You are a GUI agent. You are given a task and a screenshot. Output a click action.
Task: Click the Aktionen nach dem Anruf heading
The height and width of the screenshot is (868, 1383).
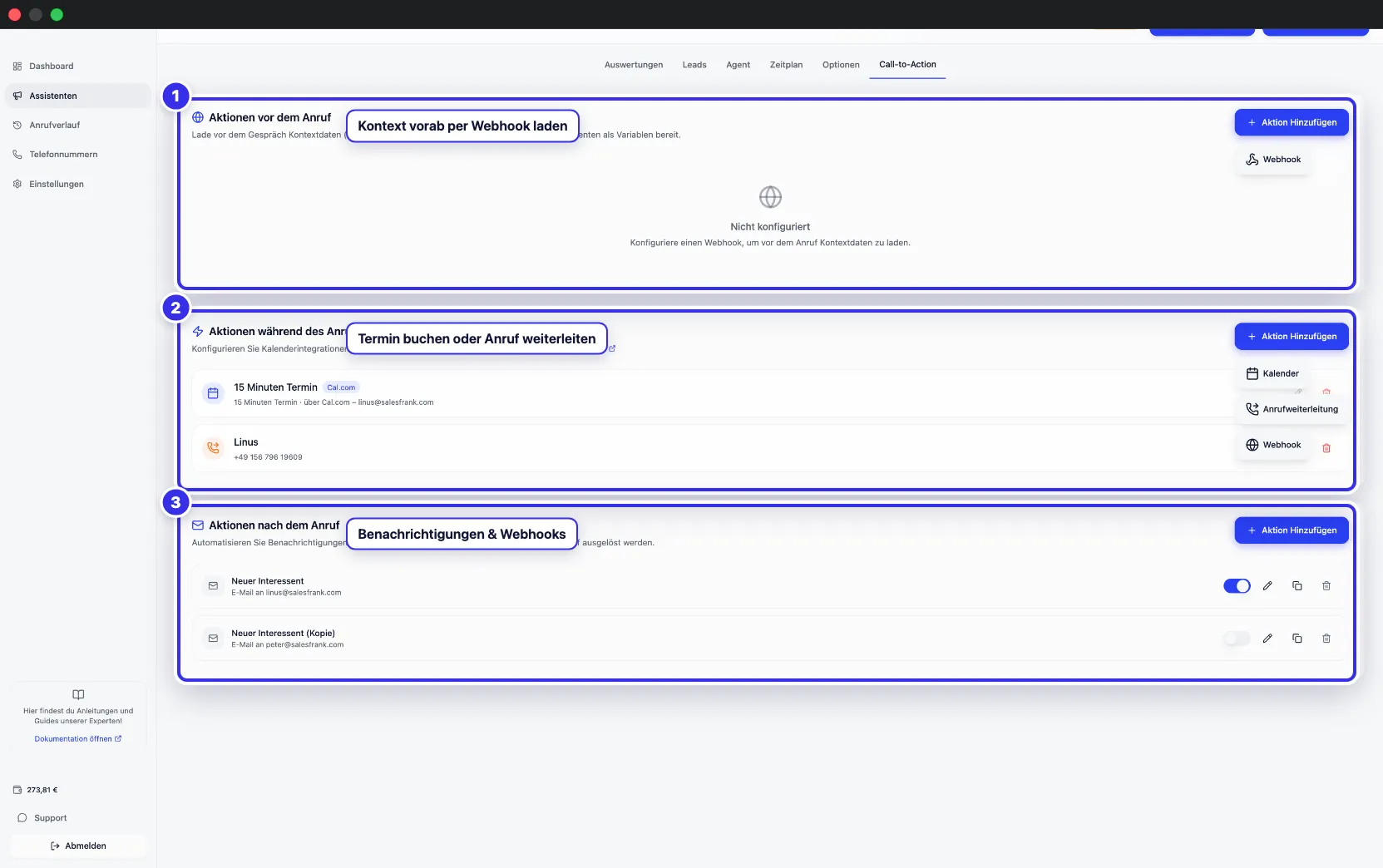[x=274, y=525]
